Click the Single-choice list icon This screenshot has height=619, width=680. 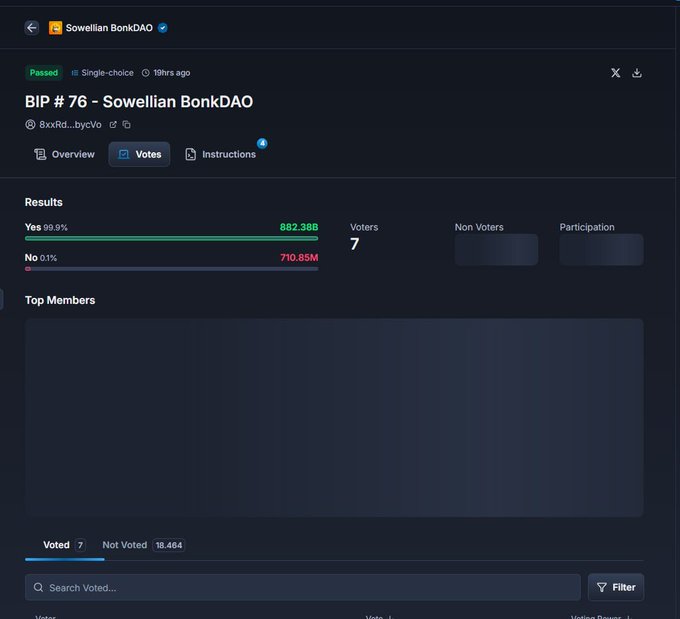[x=75, y=73]
